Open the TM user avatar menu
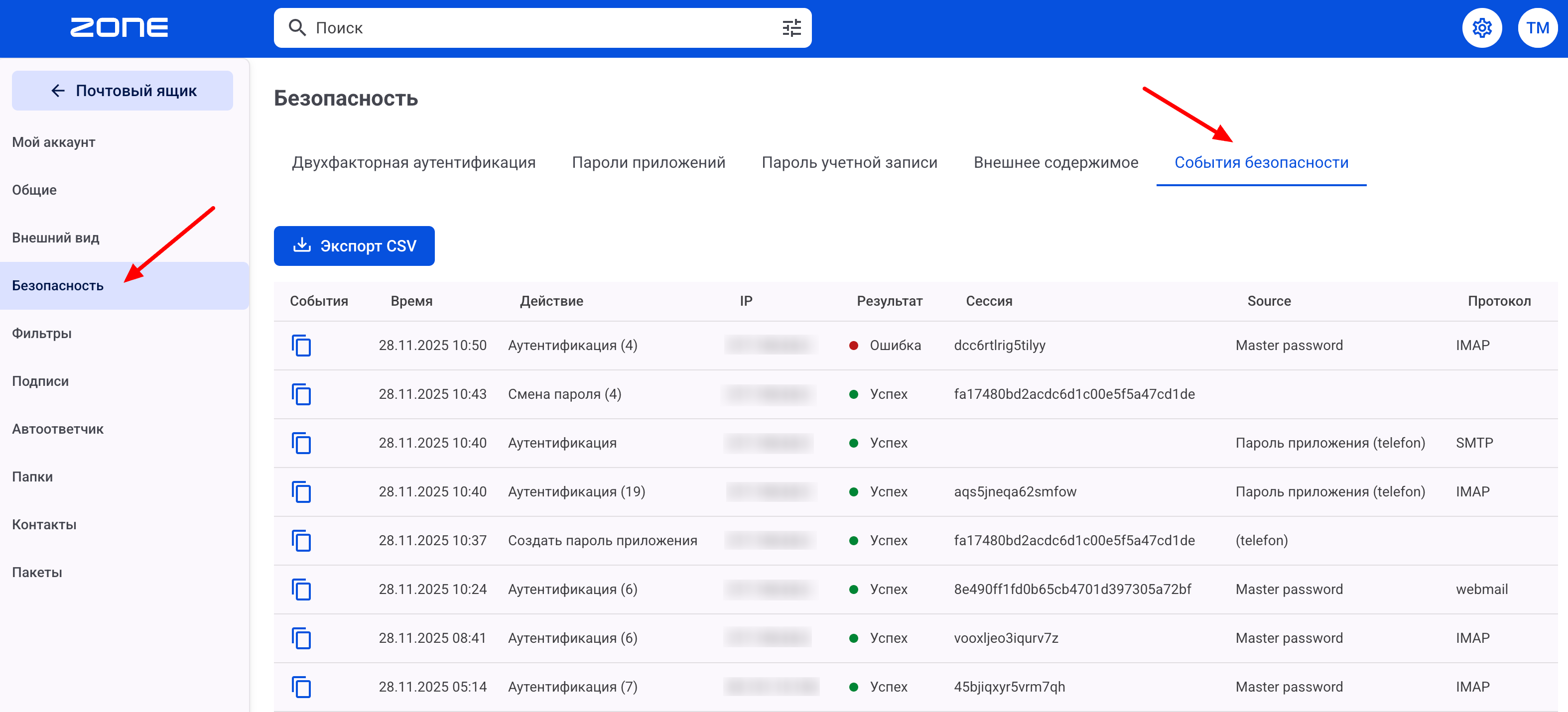This screenshot has height=712, width=1568. point(1537,28)
